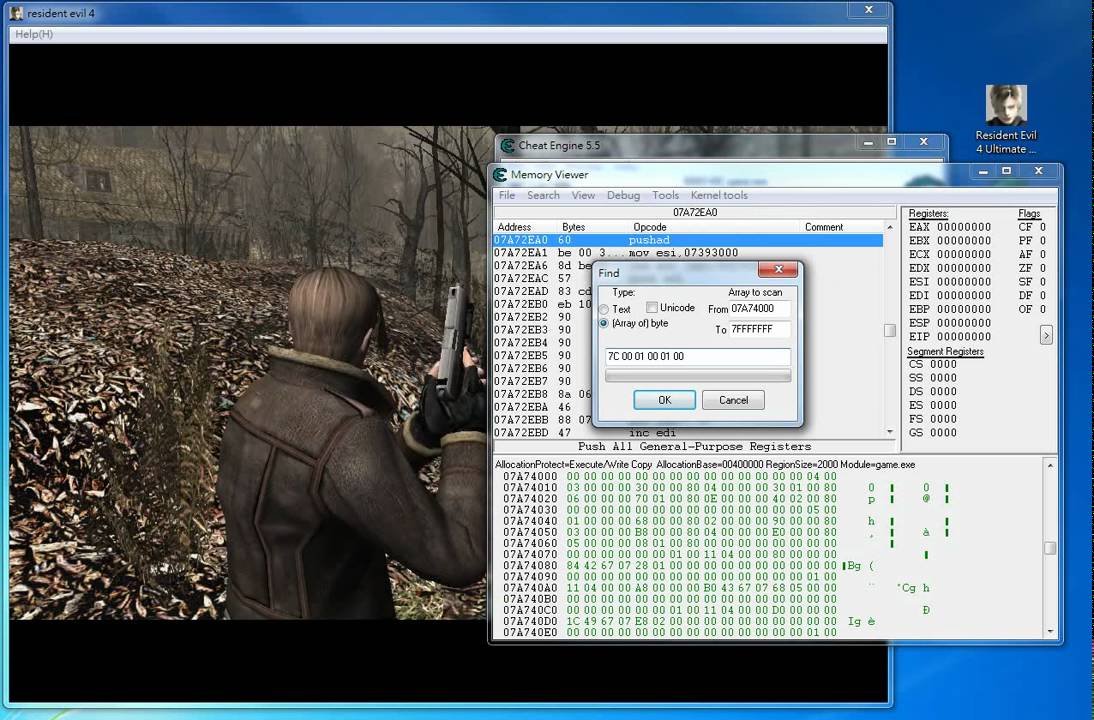Click the EIP register value
1094x720 pixels.
[x=964, y=336]
